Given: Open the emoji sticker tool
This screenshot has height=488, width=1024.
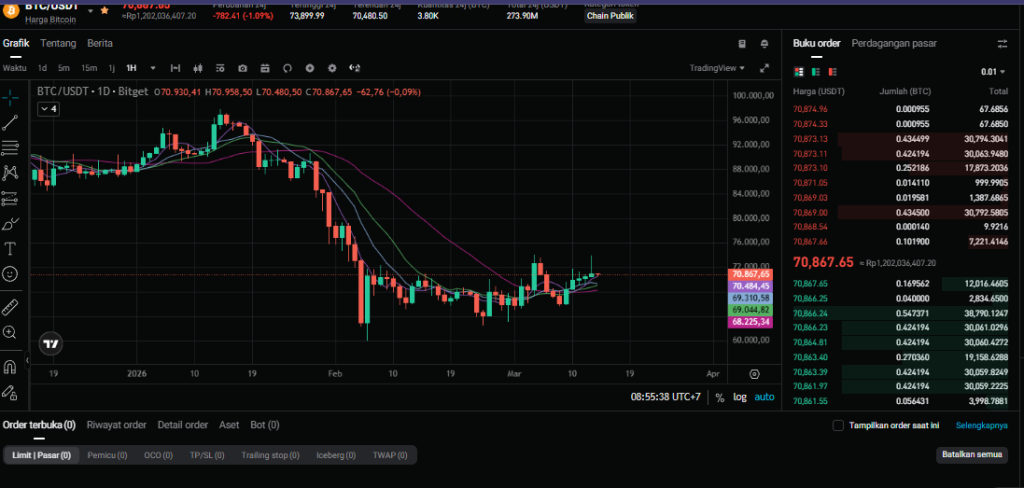Looking at the screenshot, I should coord(11,273).
